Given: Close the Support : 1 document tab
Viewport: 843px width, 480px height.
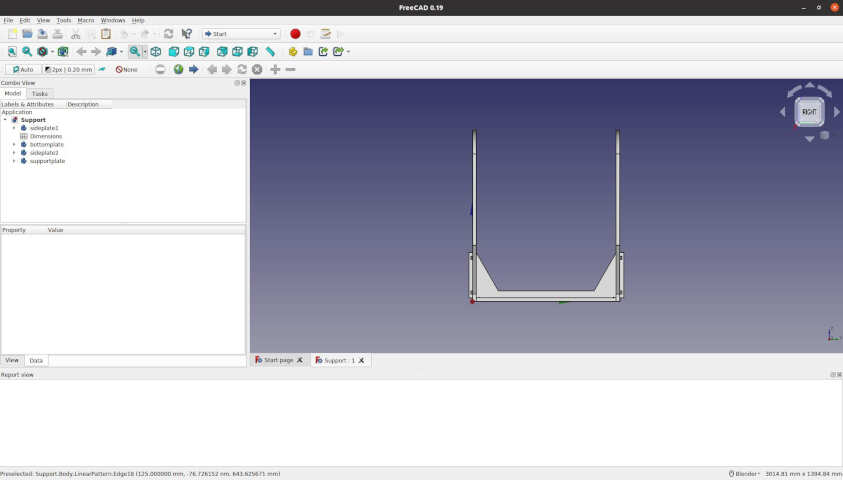Looking at the screenshot, I should click(361, 360).
